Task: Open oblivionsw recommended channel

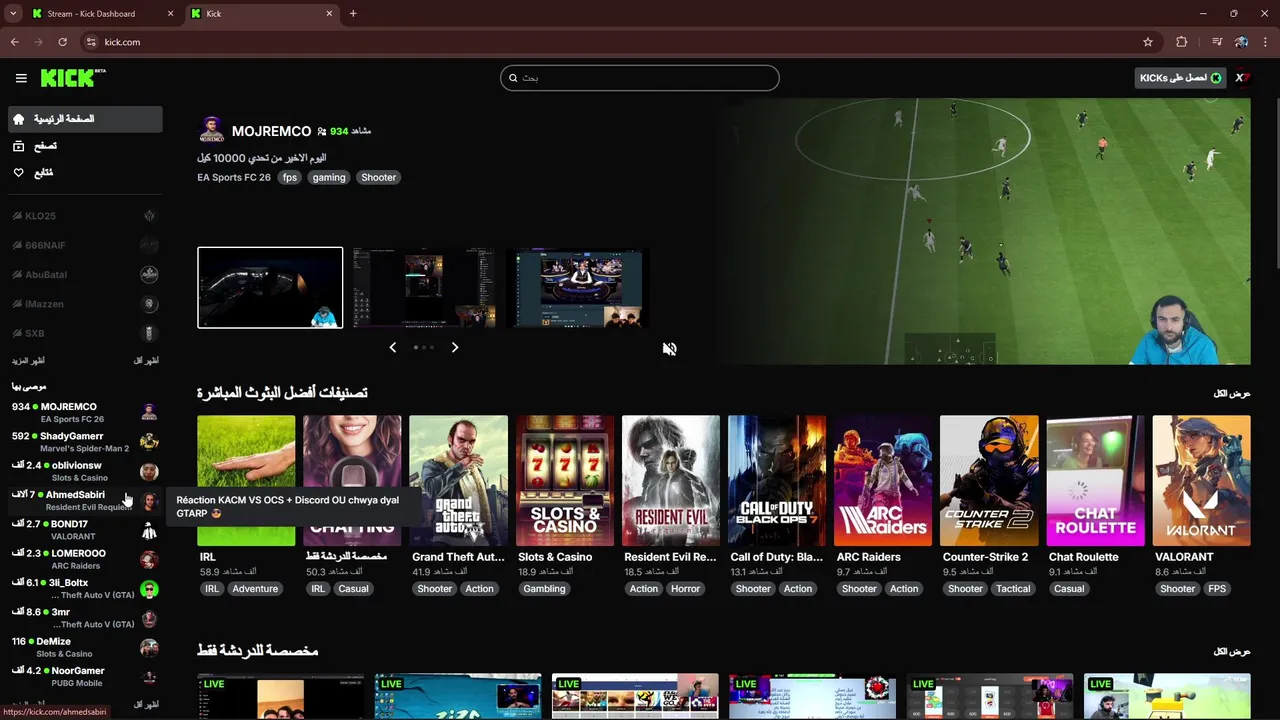Action: click(x=84, y=471)
